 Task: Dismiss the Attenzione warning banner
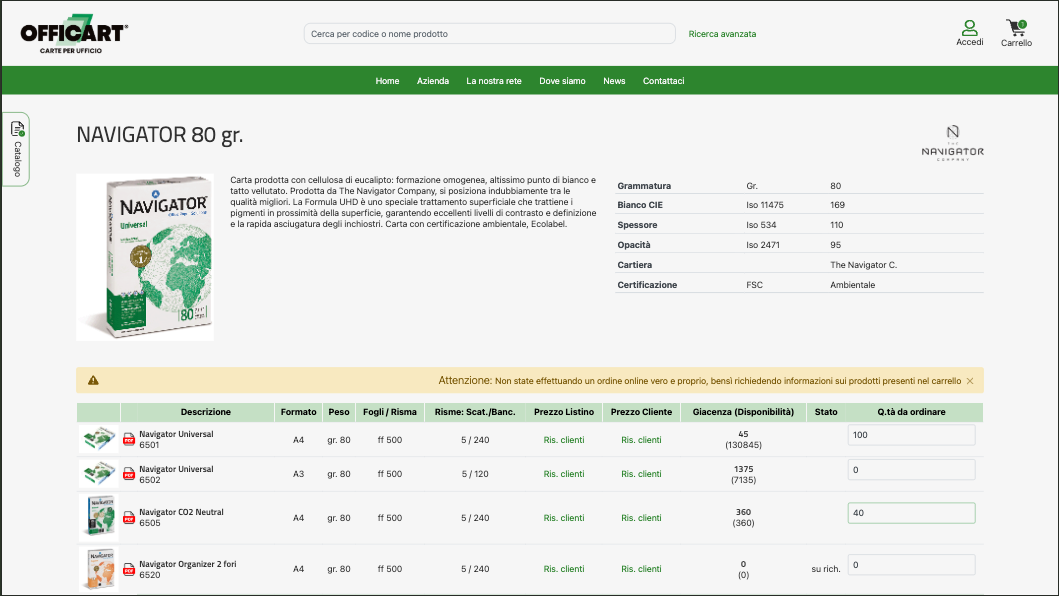[969, 380]
